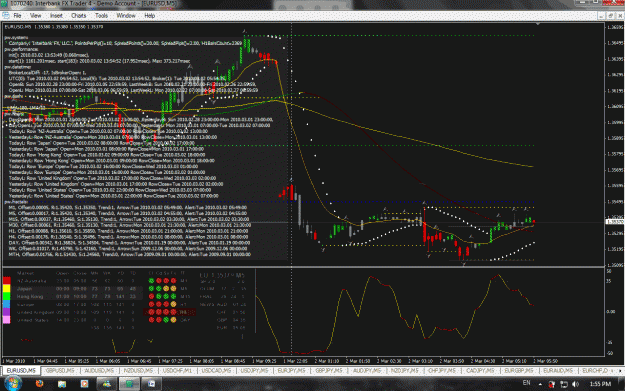Click the yellow Japan session color swatch
This screenshot has width=625, height=391.
point(7,288)
